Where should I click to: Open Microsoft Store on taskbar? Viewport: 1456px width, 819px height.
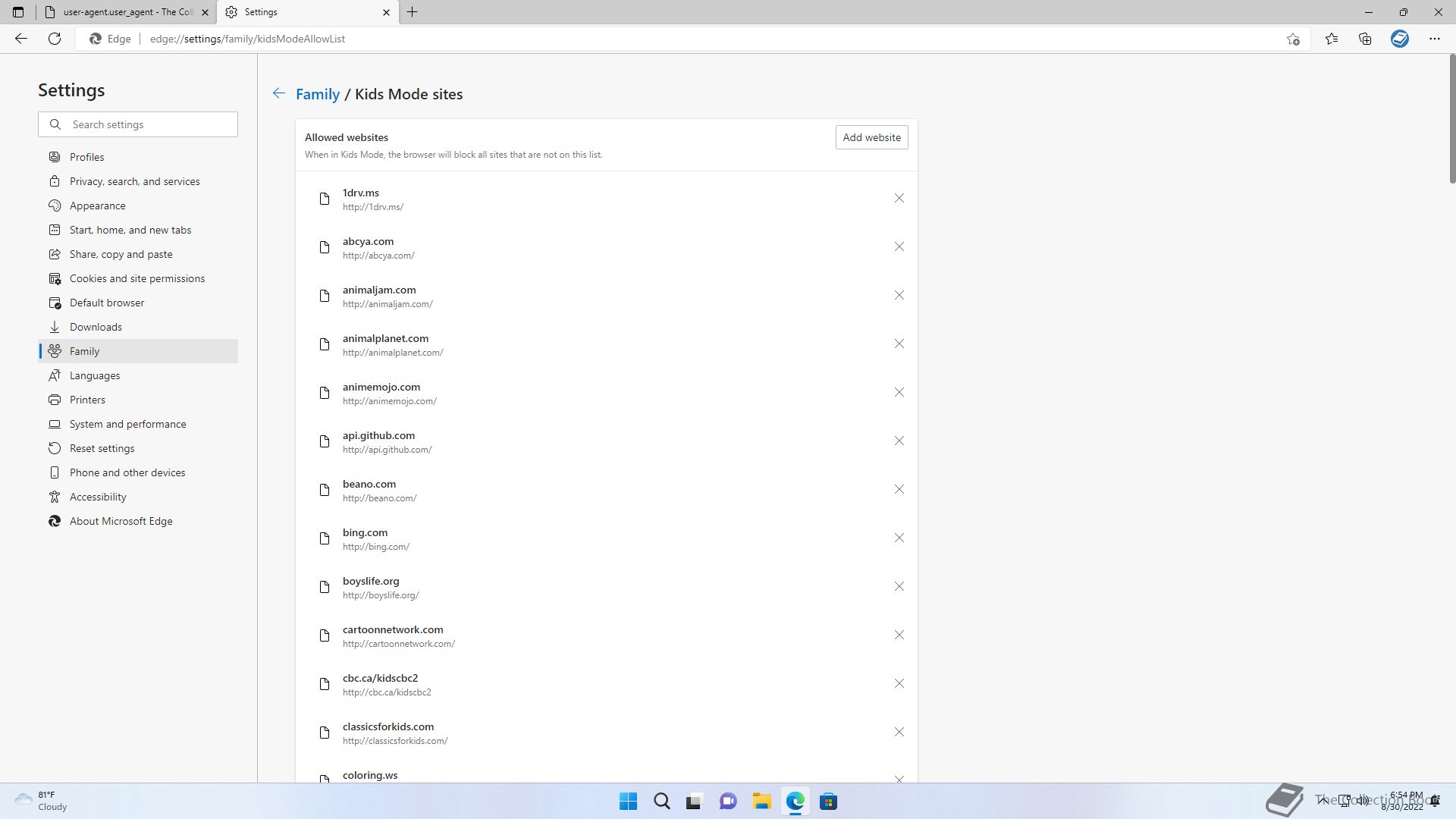(828, 802)
